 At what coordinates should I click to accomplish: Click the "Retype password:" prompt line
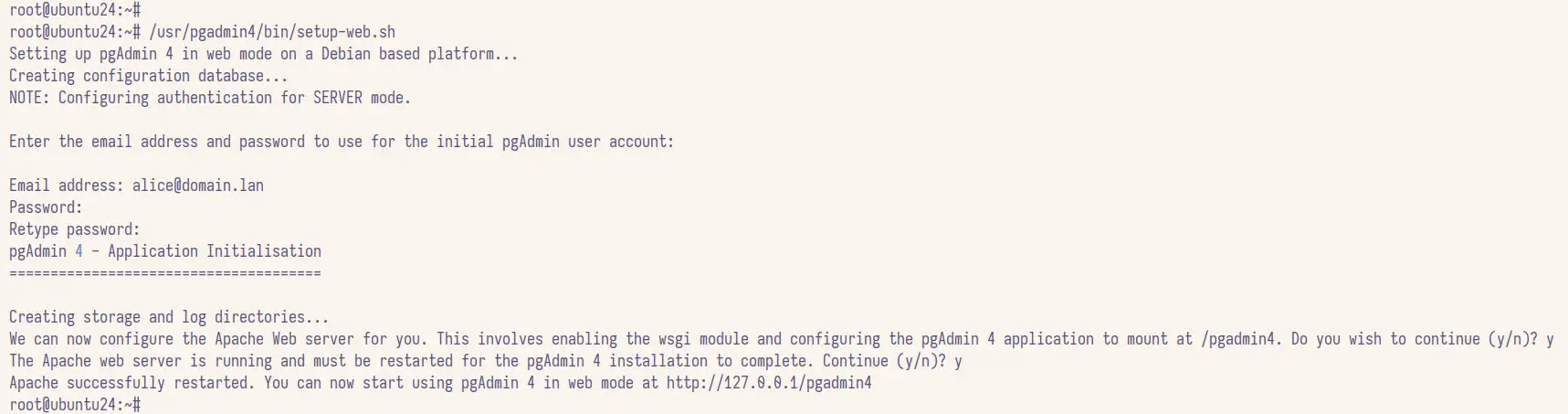pos(75,229)
